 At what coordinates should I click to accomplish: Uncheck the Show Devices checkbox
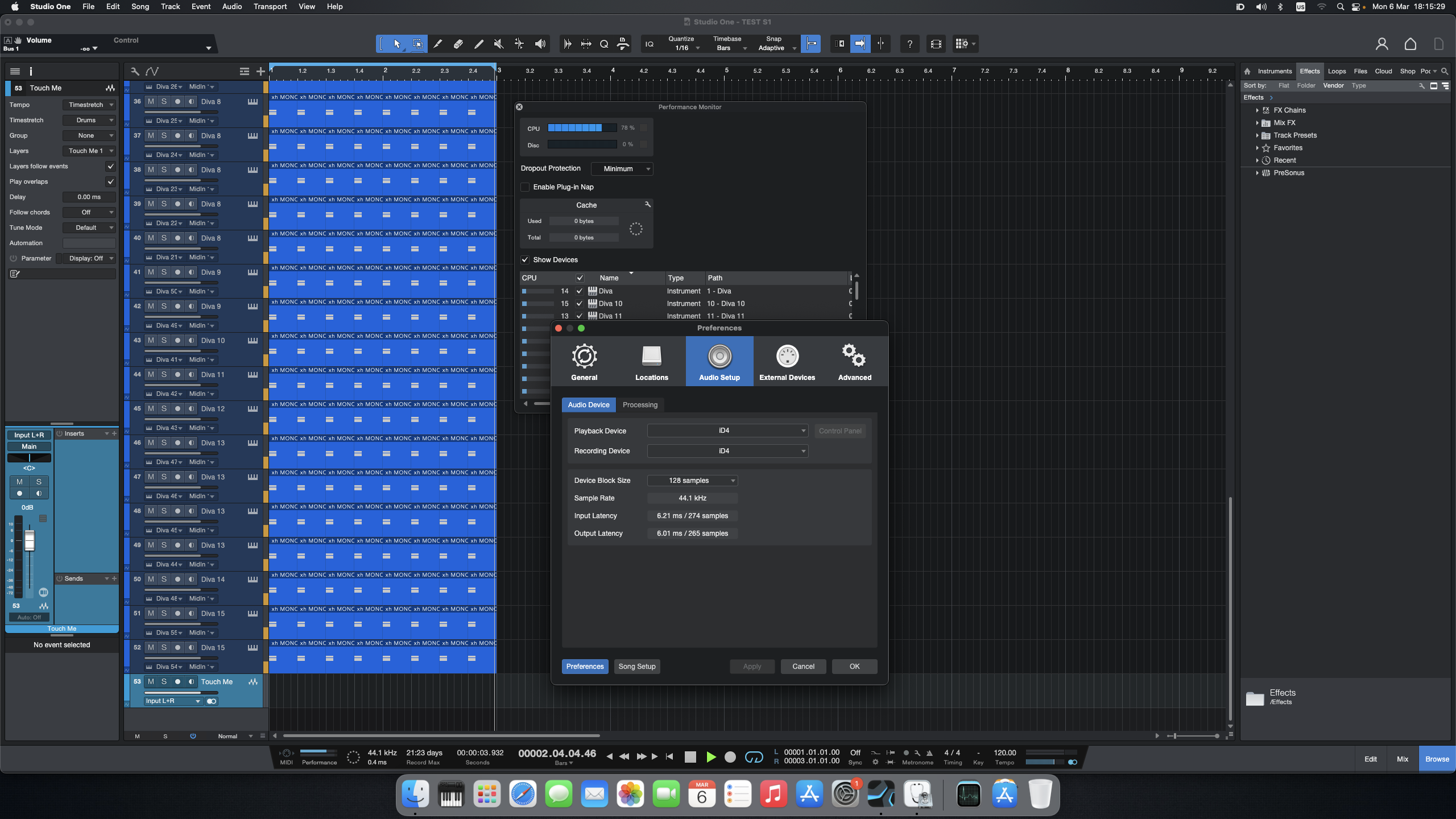(x=525, y=260)
